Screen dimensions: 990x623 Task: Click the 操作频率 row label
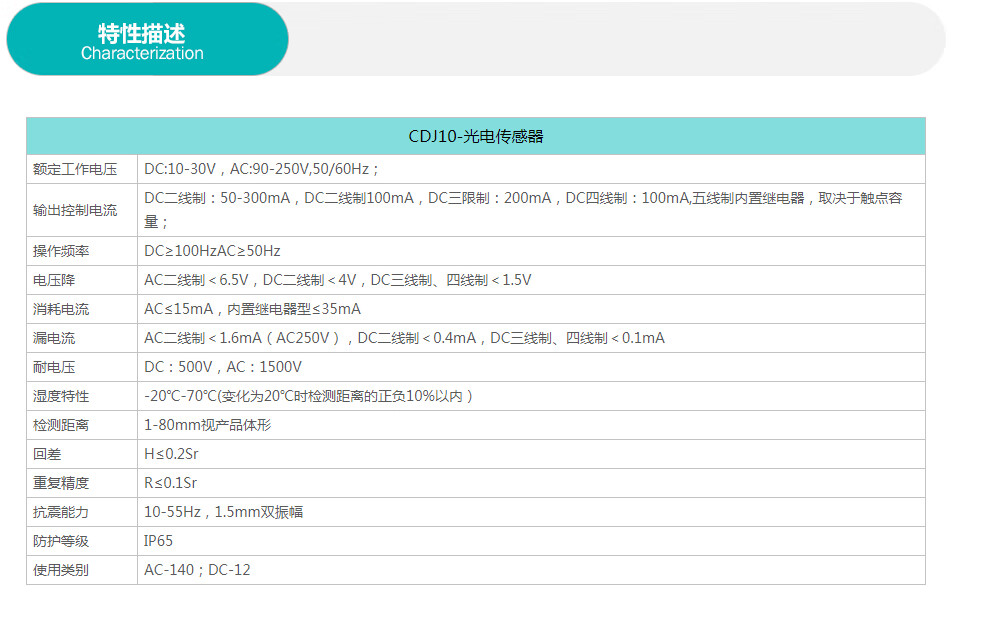[x=61, y=251]
